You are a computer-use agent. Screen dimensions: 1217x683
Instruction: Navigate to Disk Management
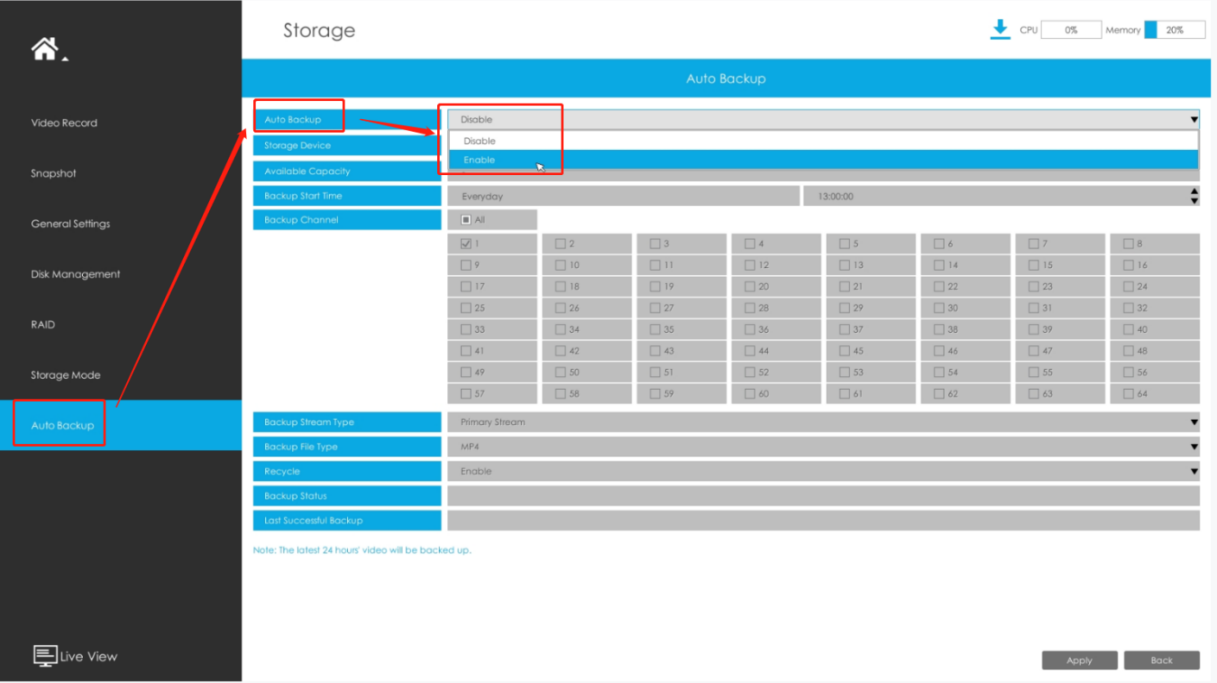75,274
